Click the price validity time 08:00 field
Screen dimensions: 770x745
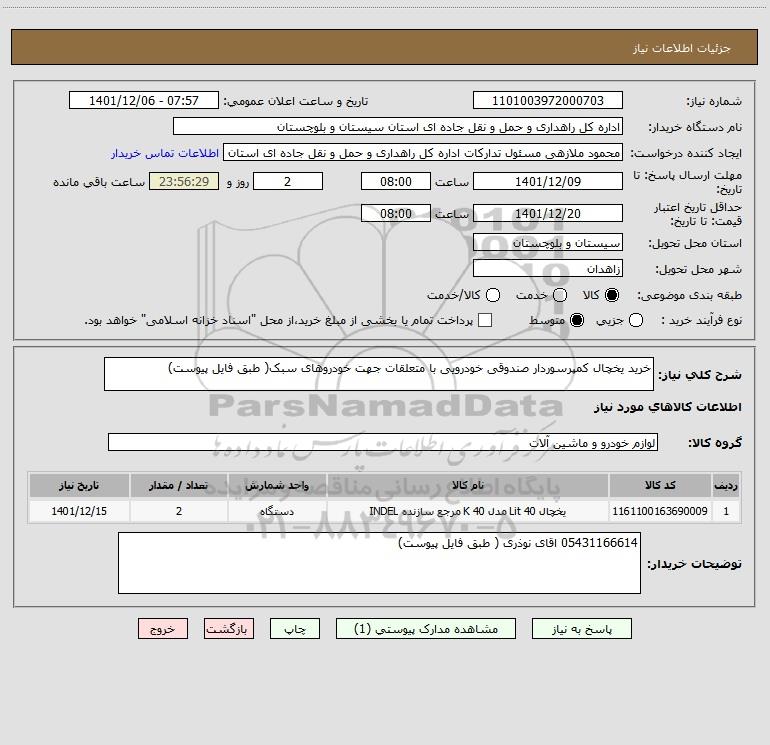click(x=396, y=213)
